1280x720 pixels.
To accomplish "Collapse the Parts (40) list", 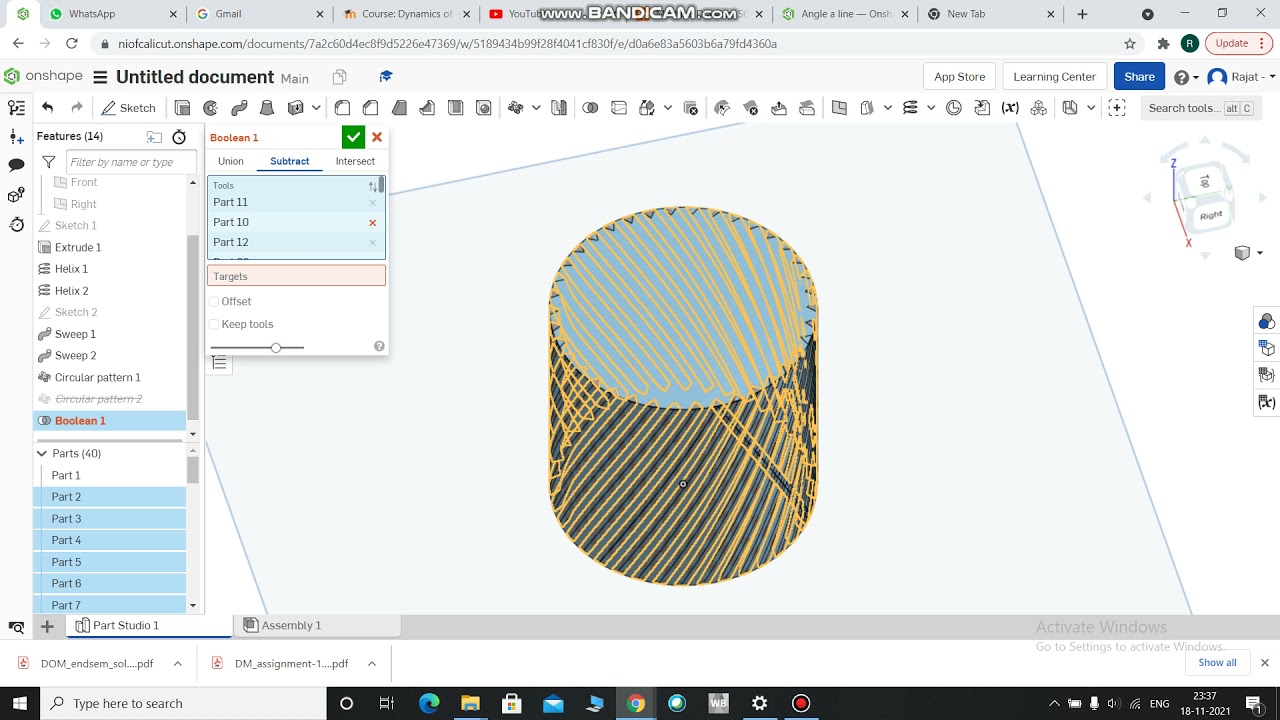I will tap(42, 453).
